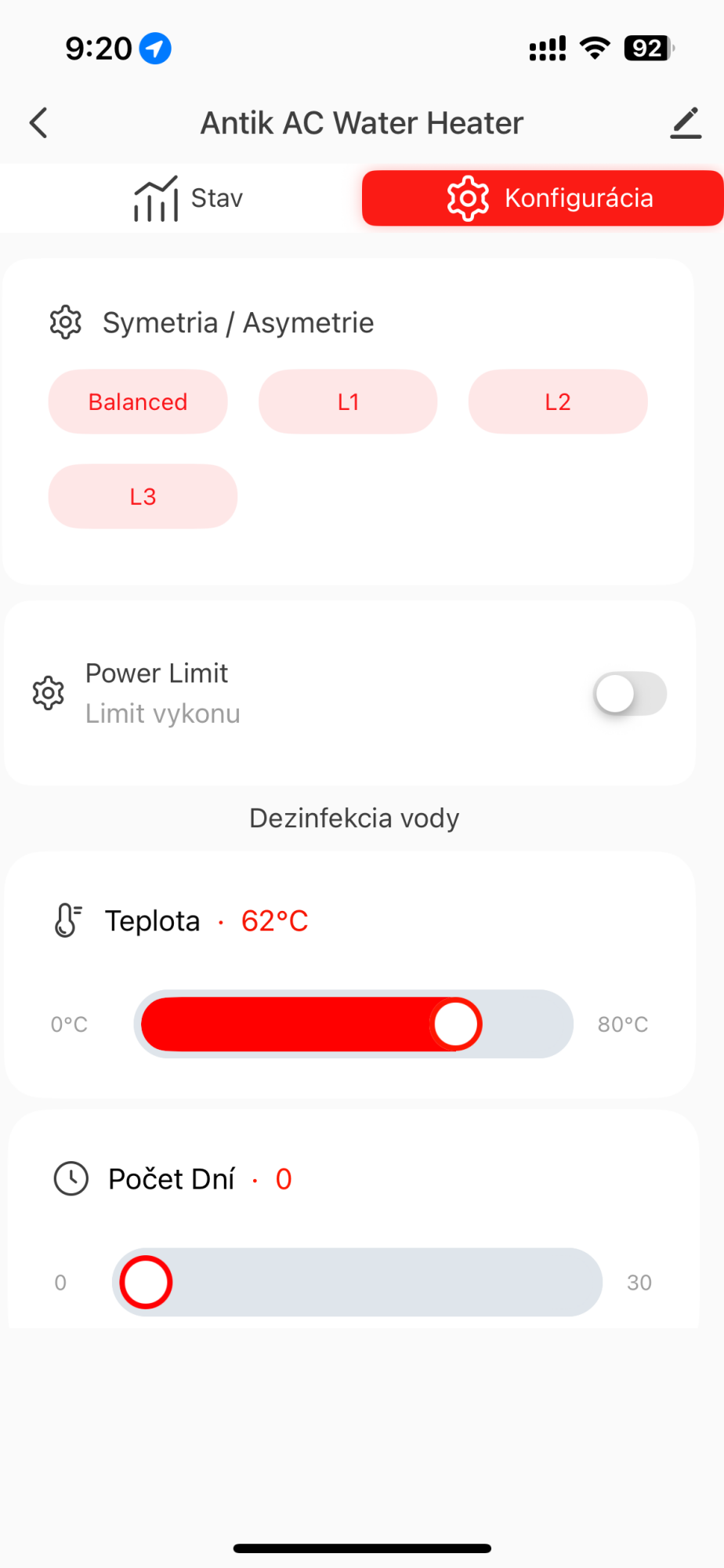Click the Teplota temperature slider handle
Screen dimensions: 724x1568
click(456, 1024)
